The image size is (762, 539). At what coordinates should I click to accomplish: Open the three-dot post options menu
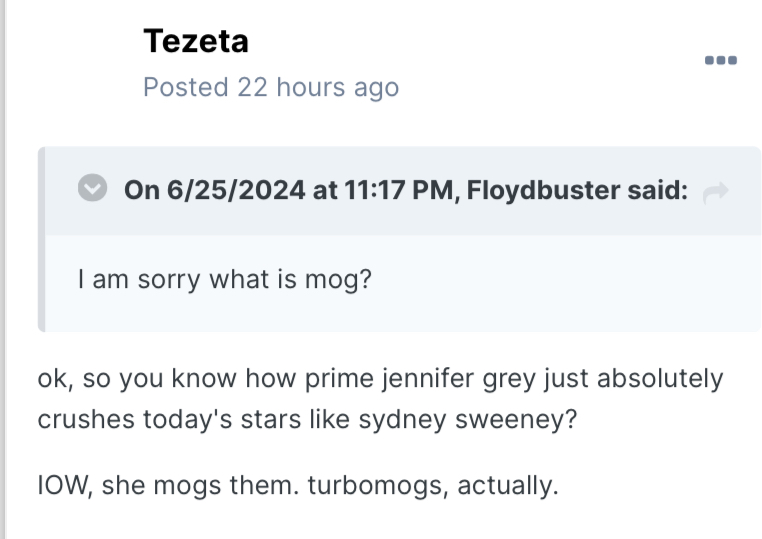coord(720,61)
